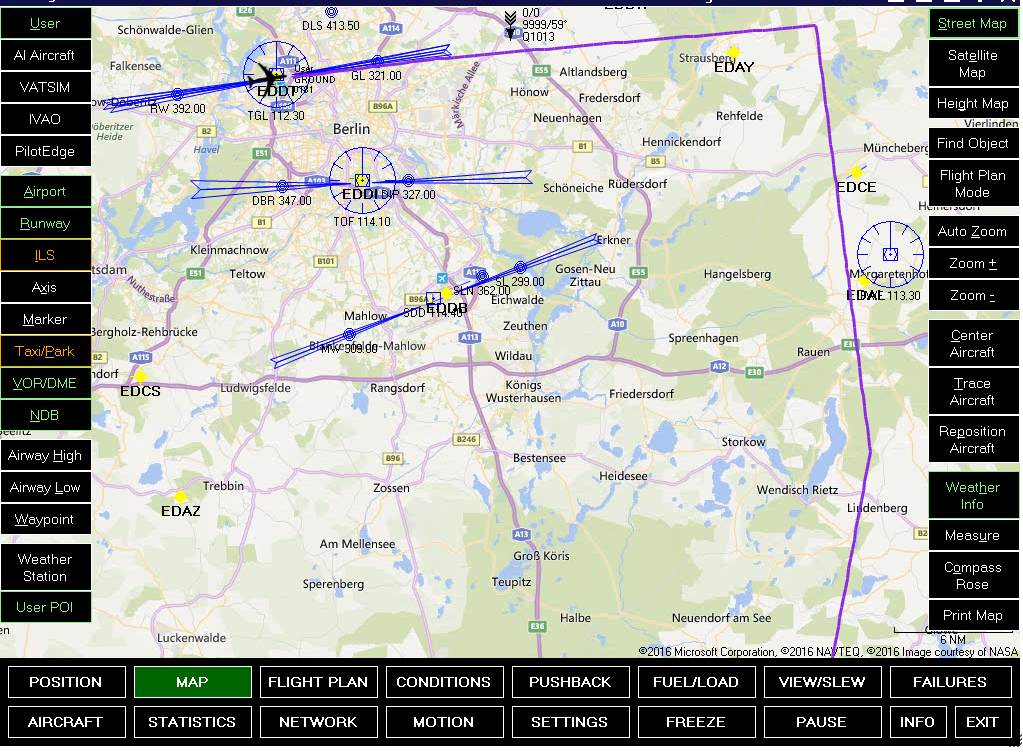Toggle AI Aircraft display
Screen dimensions: 1023x755
[x=45, y=56]
